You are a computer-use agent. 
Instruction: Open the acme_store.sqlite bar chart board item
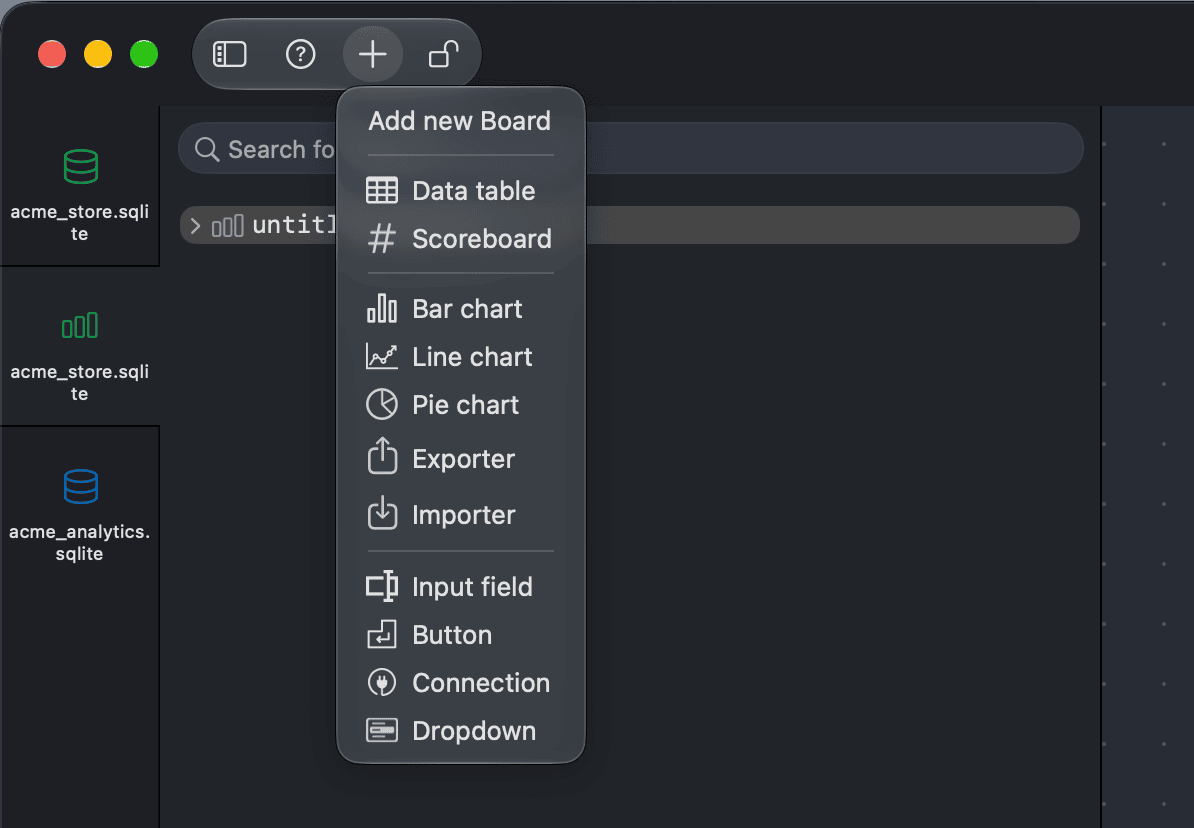pos(80,347)
